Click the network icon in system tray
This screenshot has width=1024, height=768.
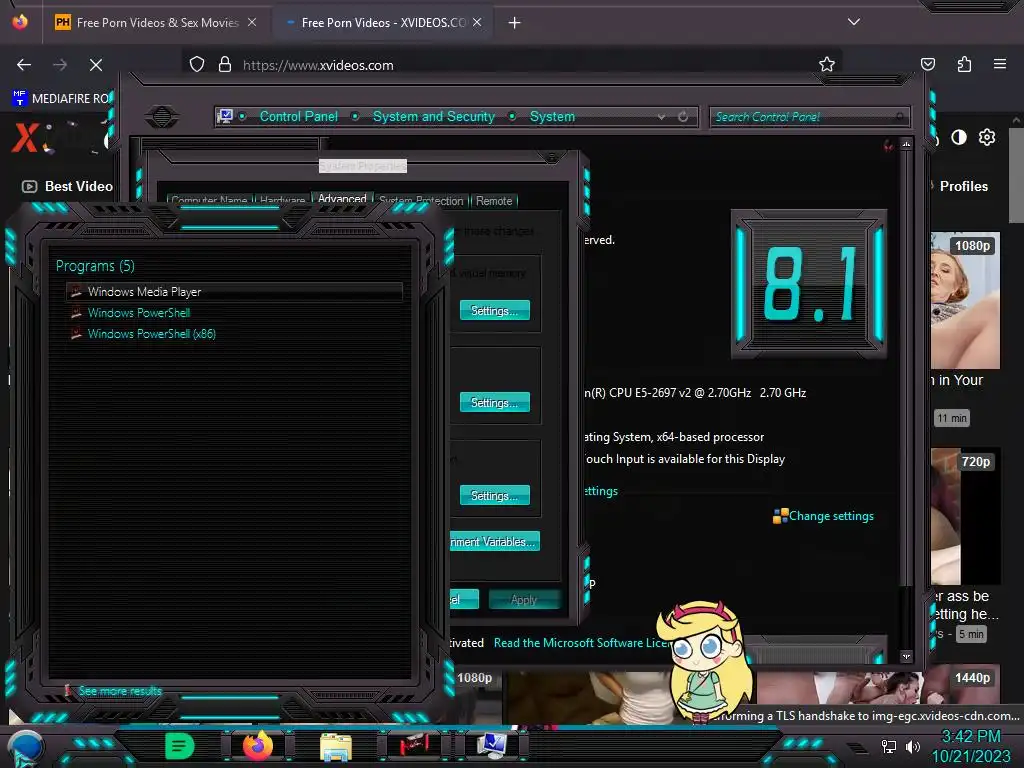(x=888, y=746)
